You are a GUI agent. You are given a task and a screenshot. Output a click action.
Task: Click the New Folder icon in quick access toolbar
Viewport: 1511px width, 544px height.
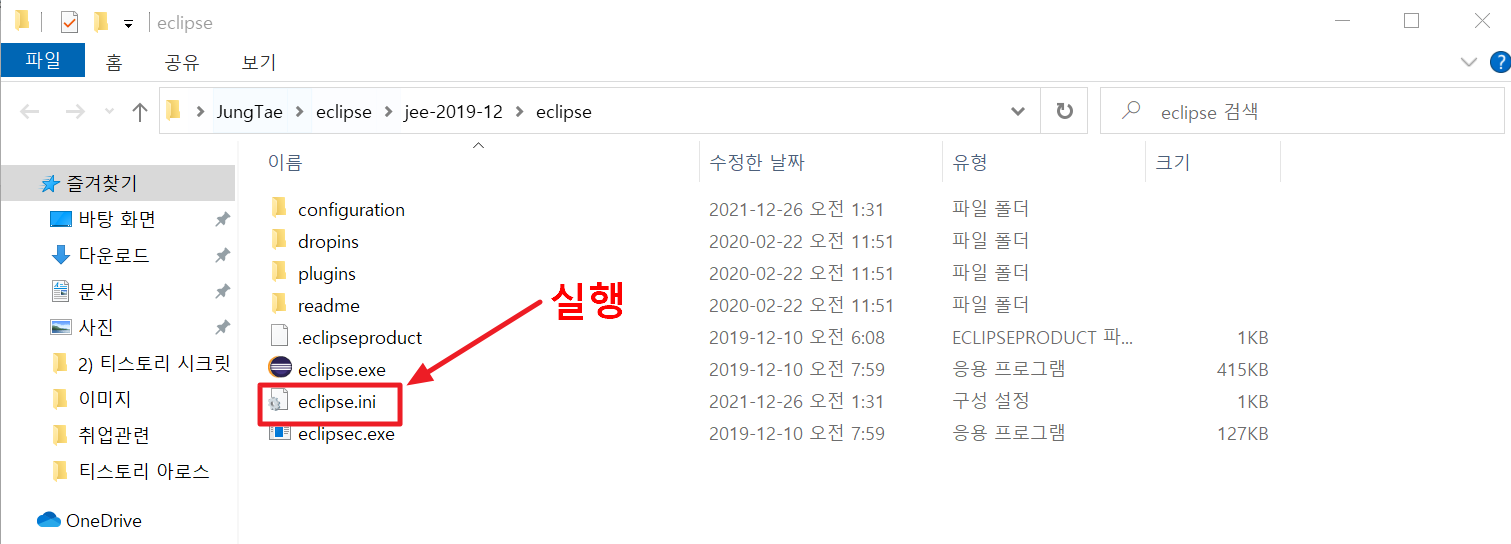point(101,22)
